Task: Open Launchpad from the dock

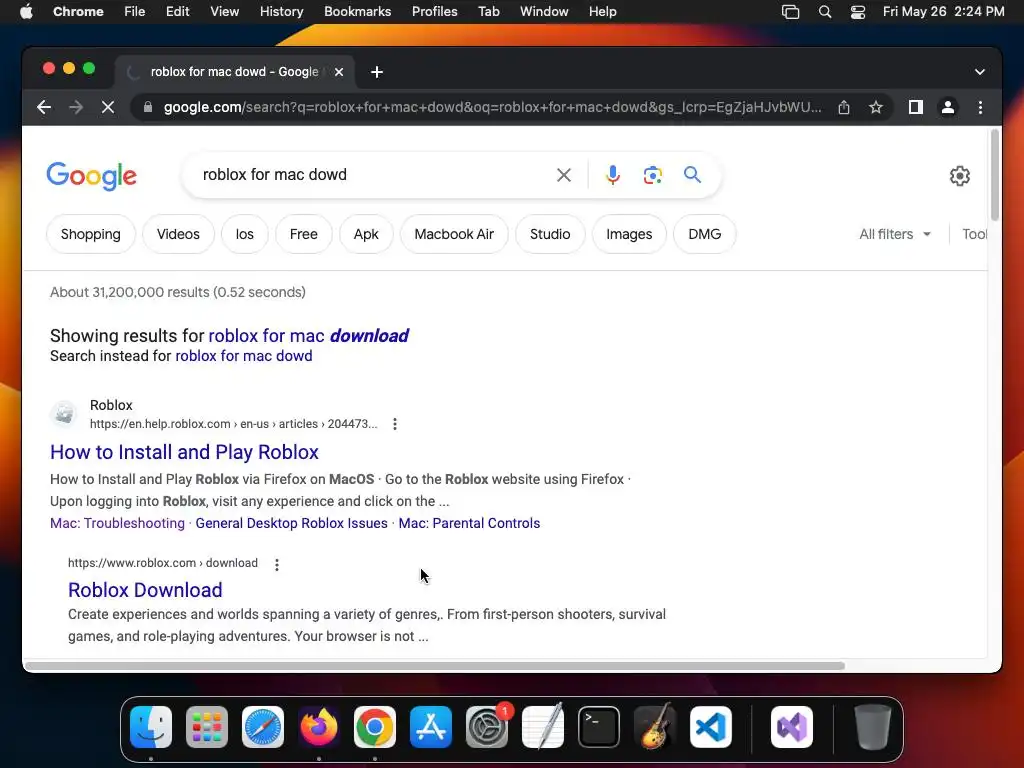Action: (x=207, y=727)
